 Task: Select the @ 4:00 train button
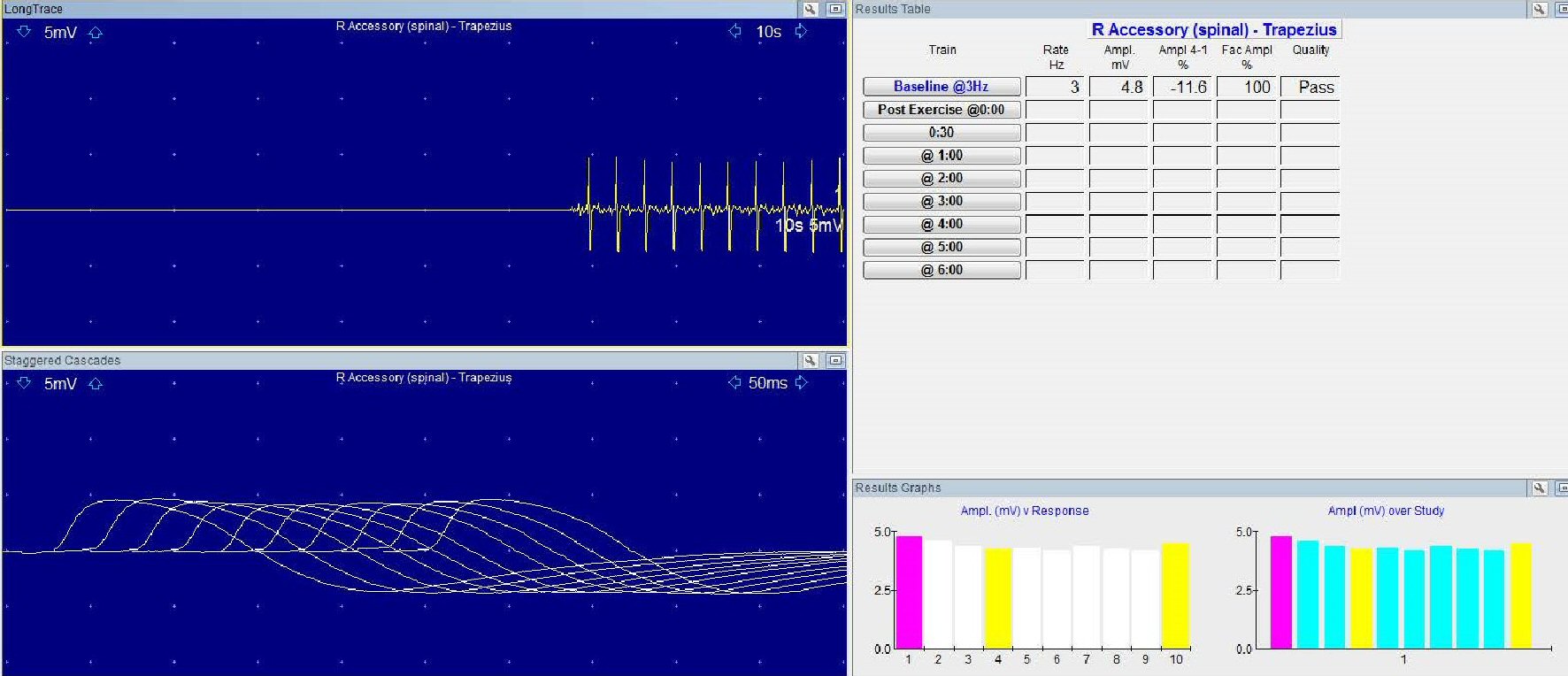point(942,225)
